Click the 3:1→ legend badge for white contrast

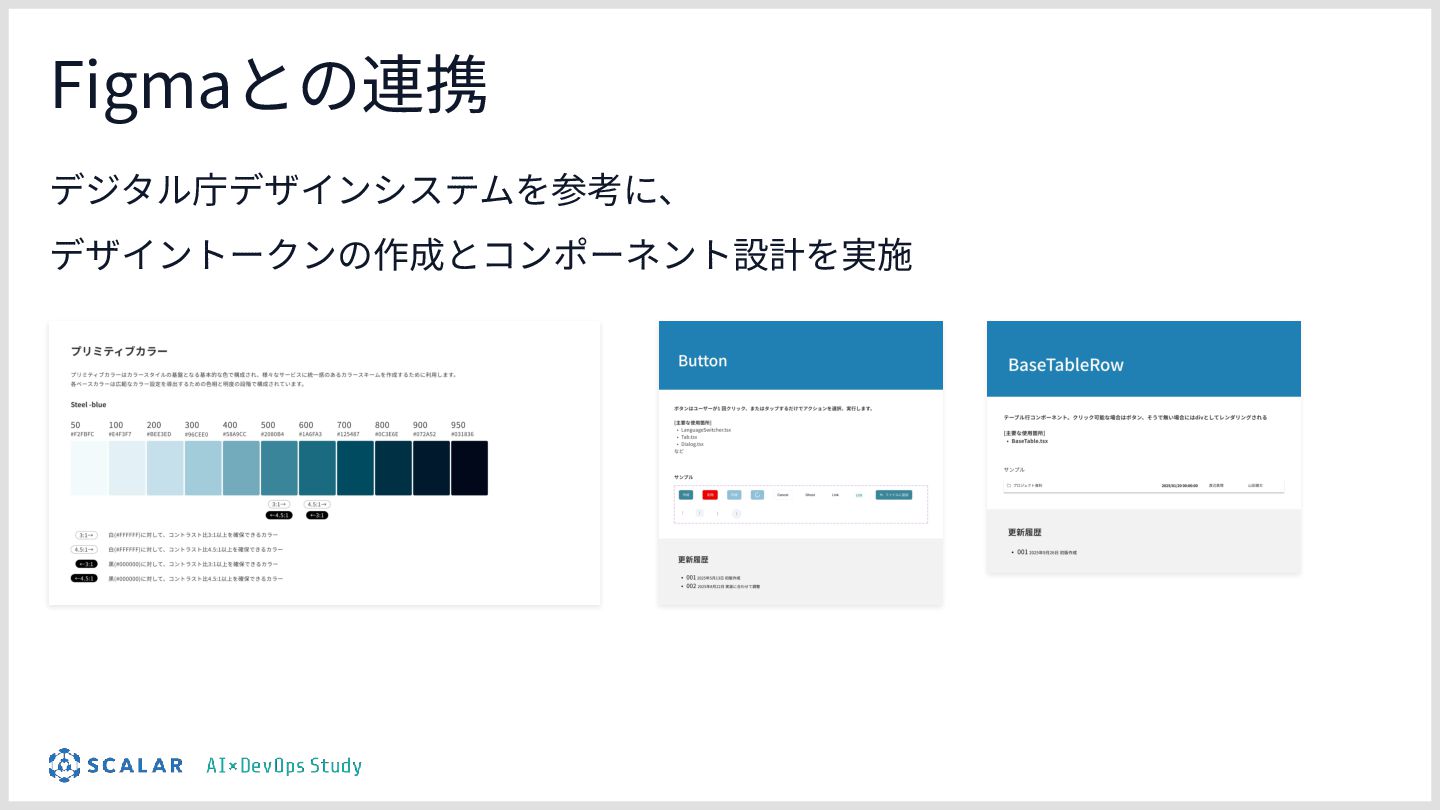84,535
